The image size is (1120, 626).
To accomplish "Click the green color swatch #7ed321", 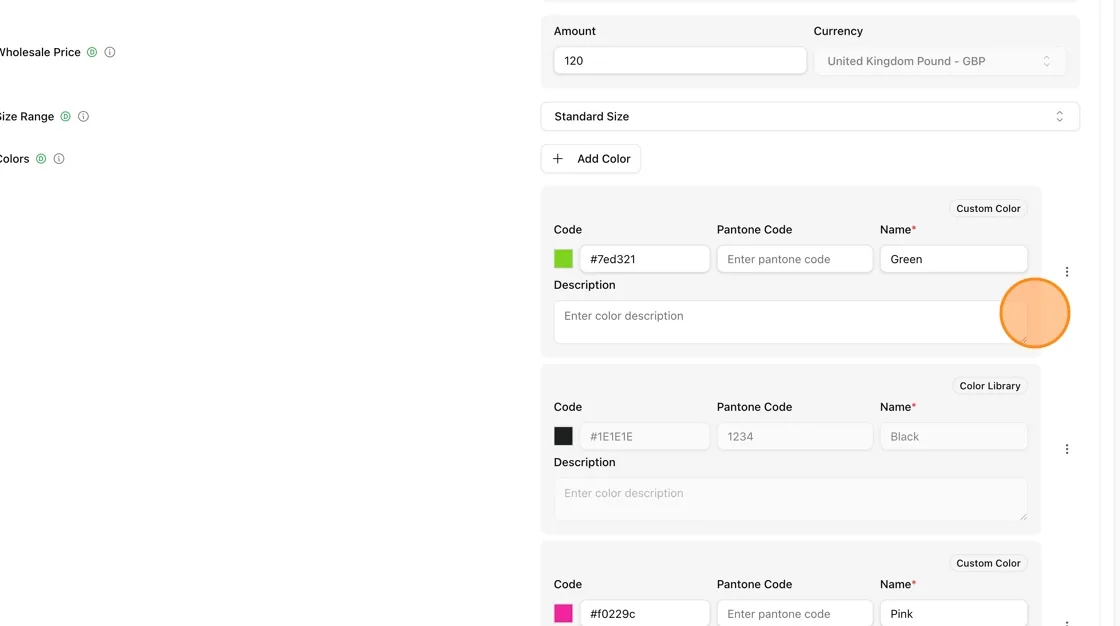I will [x=564, y=259].
